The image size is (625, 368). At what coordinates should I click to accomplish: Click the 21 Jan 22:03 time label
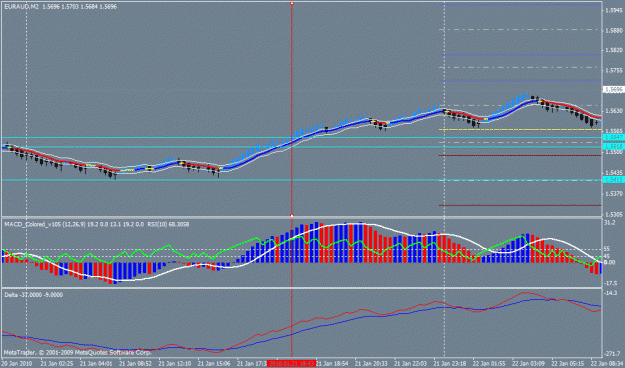pyautogui.click(x=411, y=364)
